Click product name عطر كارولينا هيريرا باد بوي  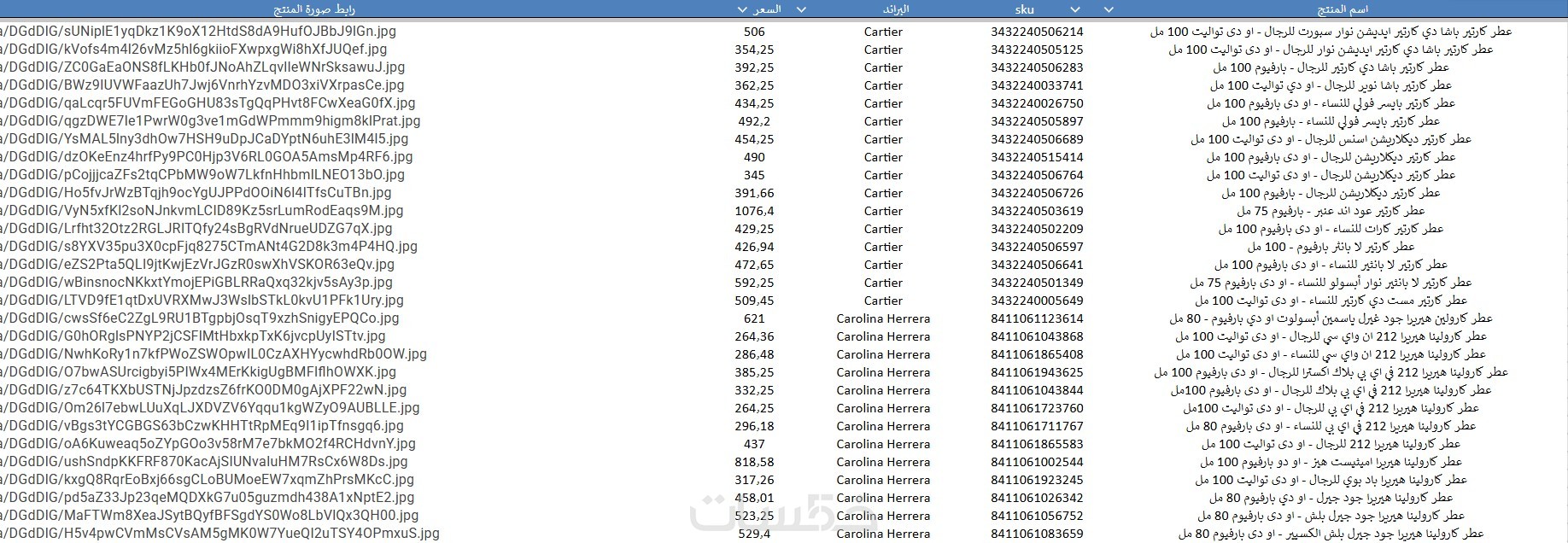1331,480
